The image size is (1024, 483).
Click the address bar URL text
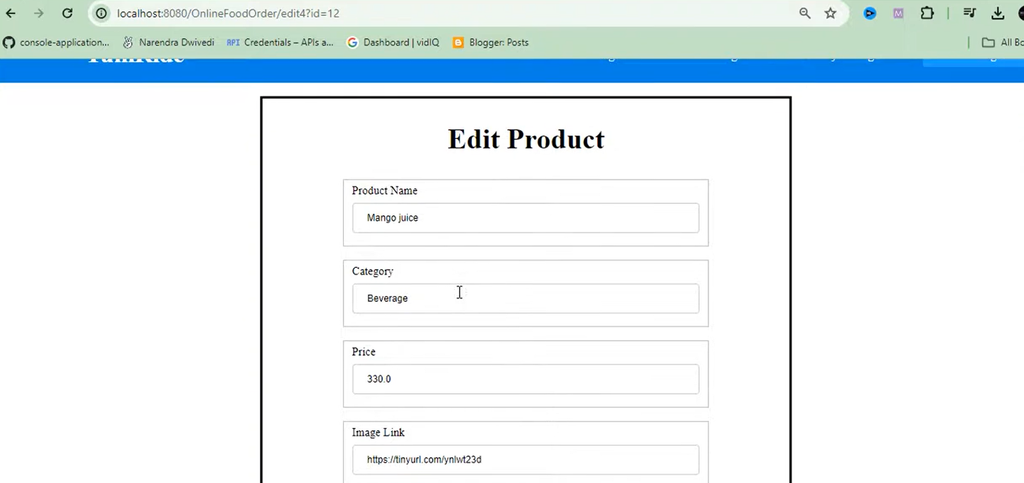pos(228,13)
